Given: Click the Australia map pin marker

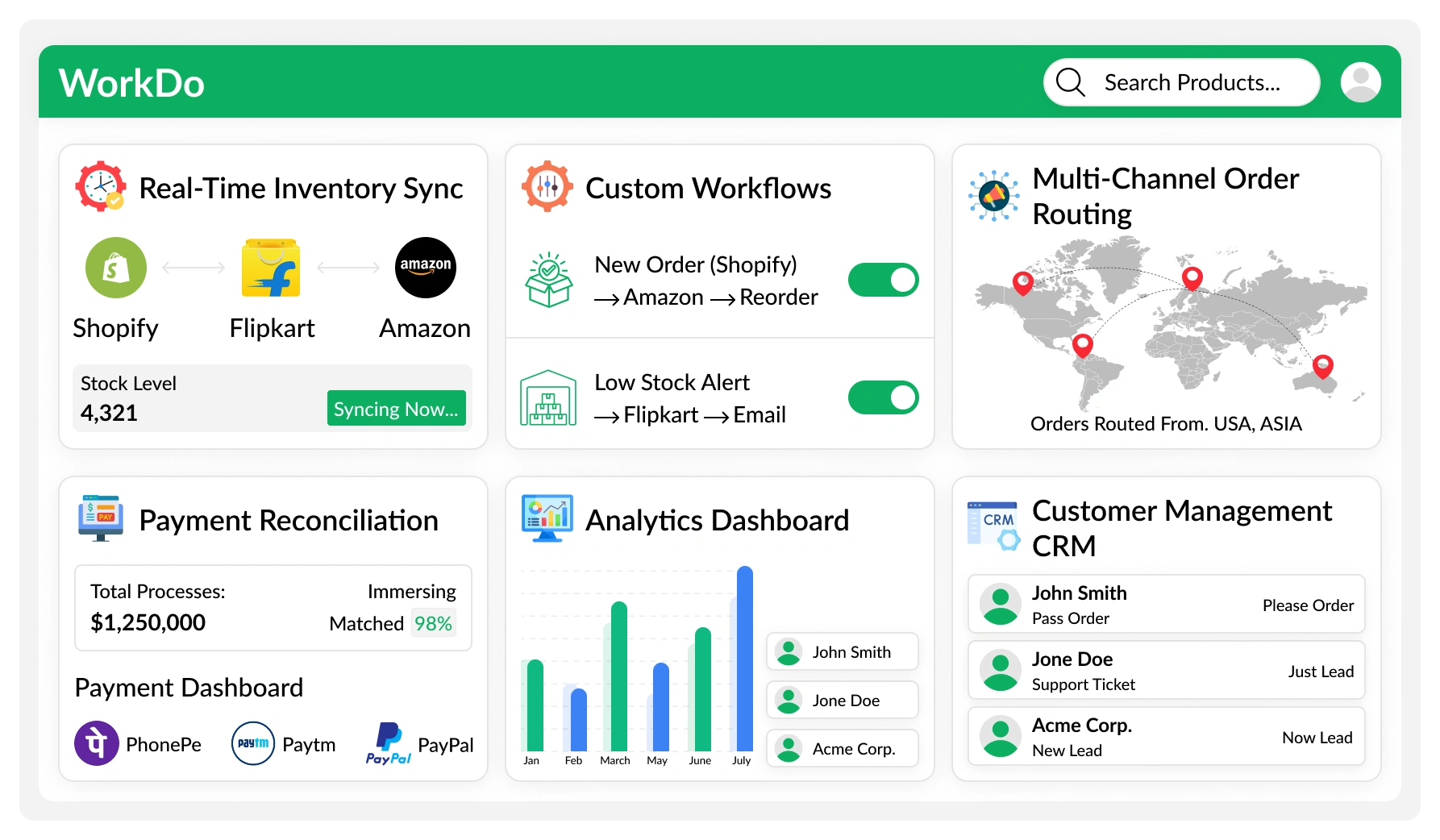Looking at the screenshot, I should click(x=1322, y=367).
